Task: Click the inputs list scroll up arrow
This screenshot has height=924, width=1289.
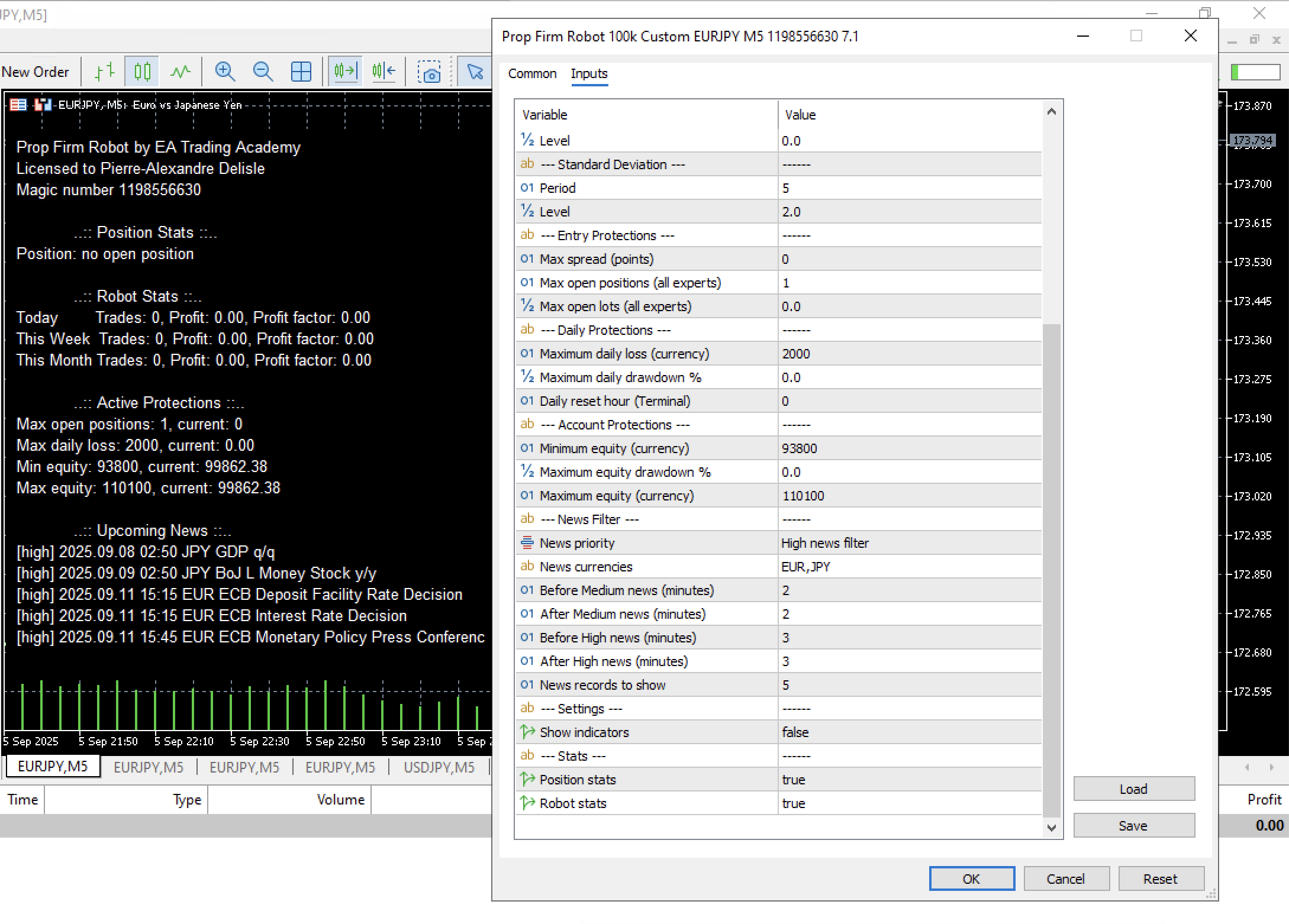Action: (x=1052, y=111)
